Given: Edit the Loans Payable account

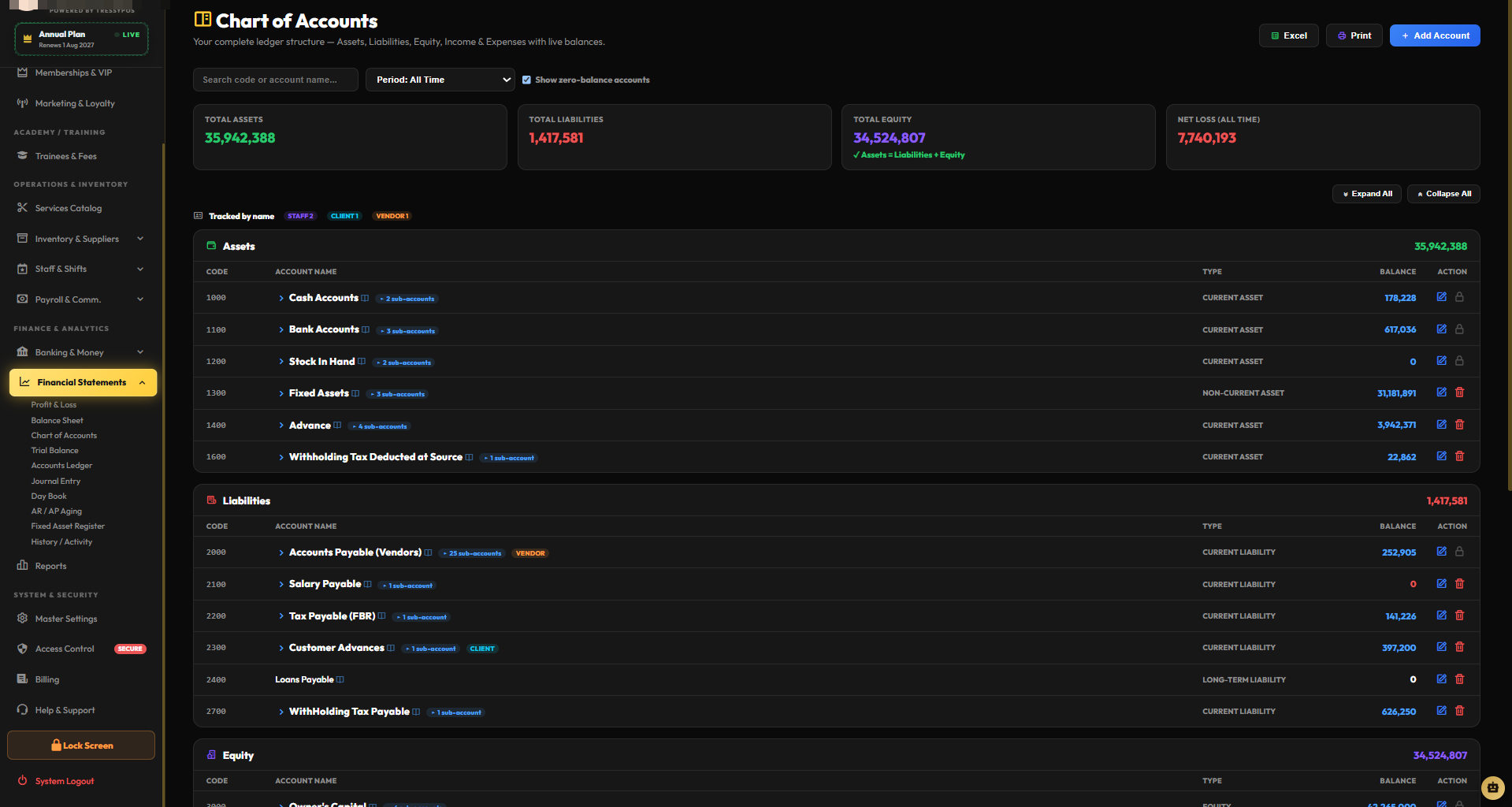Looking at the screenshot, I should (x=1441, y=679).
